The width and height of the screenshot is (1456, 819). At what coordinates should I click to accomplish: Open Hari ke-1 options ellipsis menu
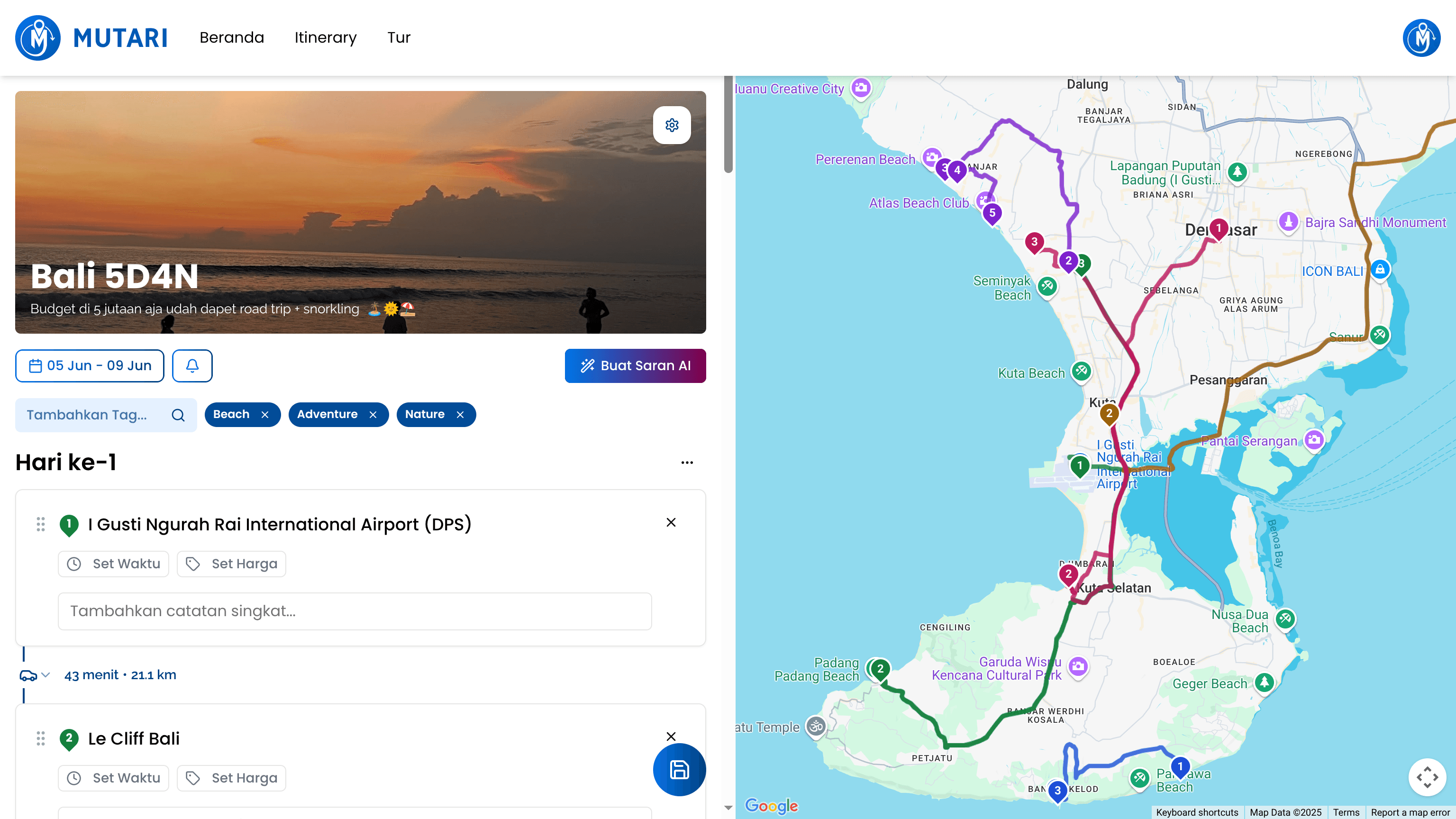tap(687, 463)
